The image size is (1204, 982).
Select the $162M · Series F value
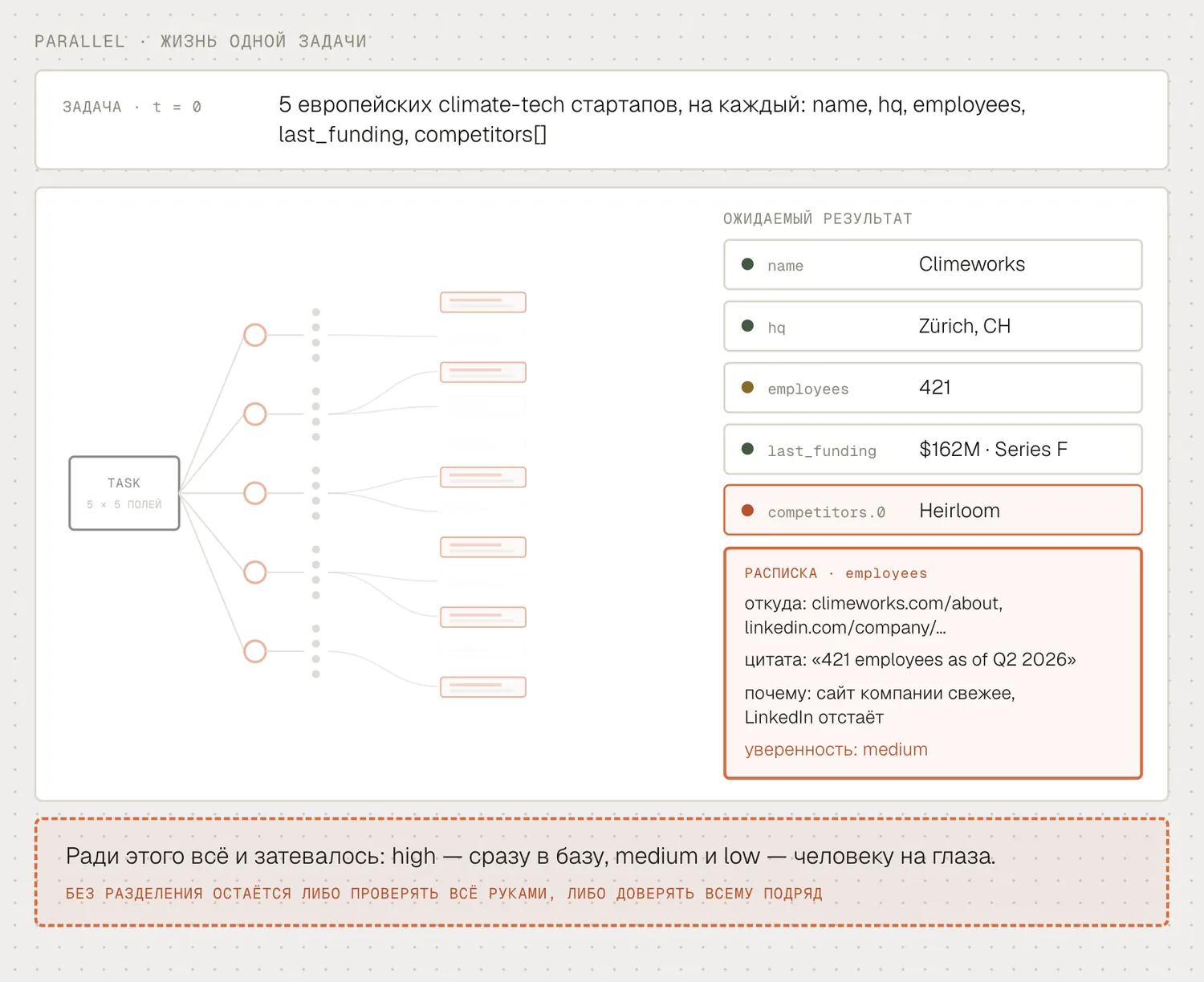[994, 449]
